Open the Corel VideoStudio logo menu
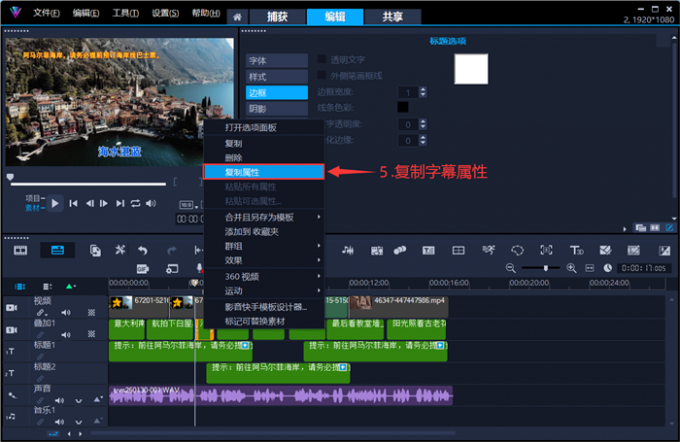The width and height of the screenshot is (680, 442). point(16,12)
